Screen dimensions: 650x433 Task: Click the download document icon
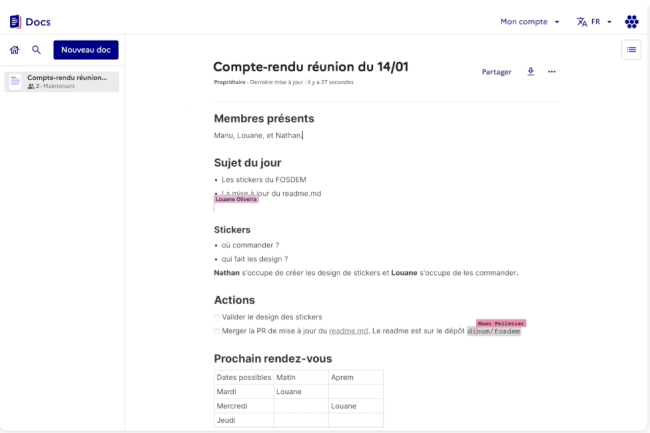pyautogui.click(x=531, y=71)
